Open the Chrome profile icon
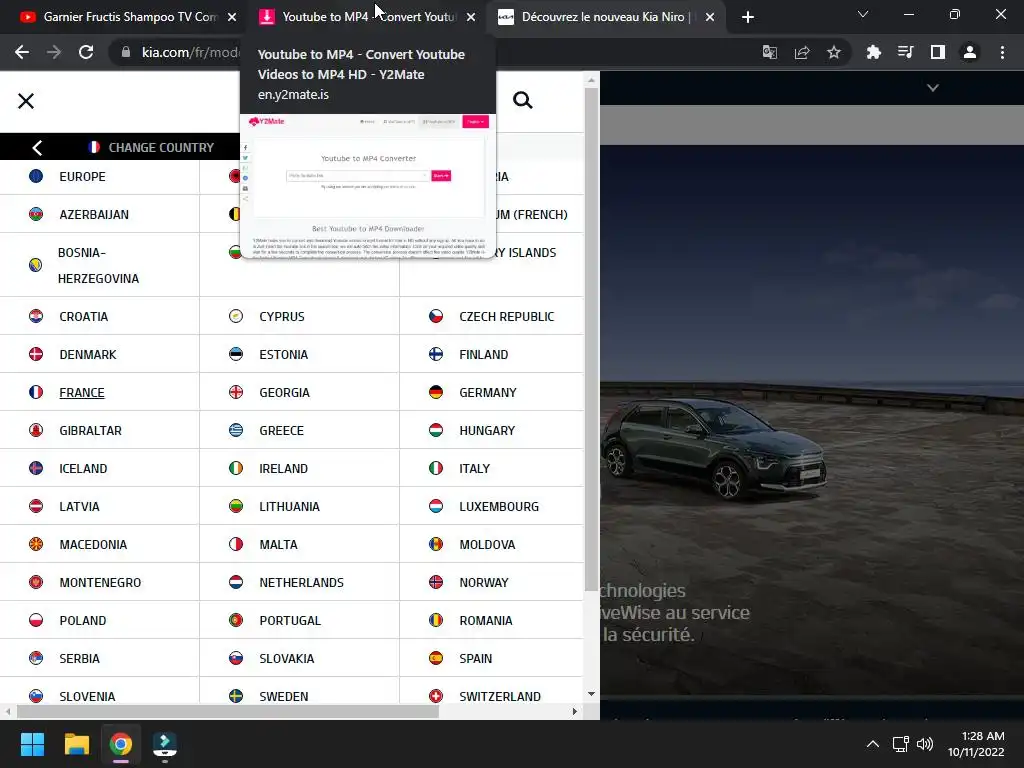The width and height of the screenshot is (1024, 768). (x=970, y=52)
